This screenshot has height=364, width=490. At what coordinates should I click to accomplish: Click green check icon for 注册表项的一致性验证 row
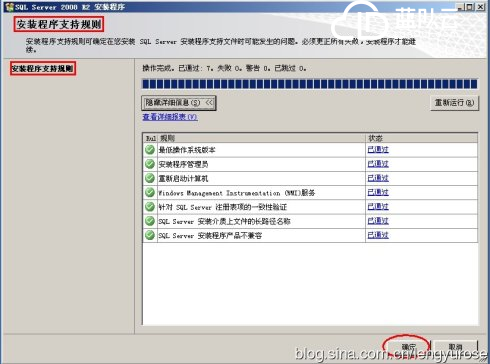click(150, 207)
